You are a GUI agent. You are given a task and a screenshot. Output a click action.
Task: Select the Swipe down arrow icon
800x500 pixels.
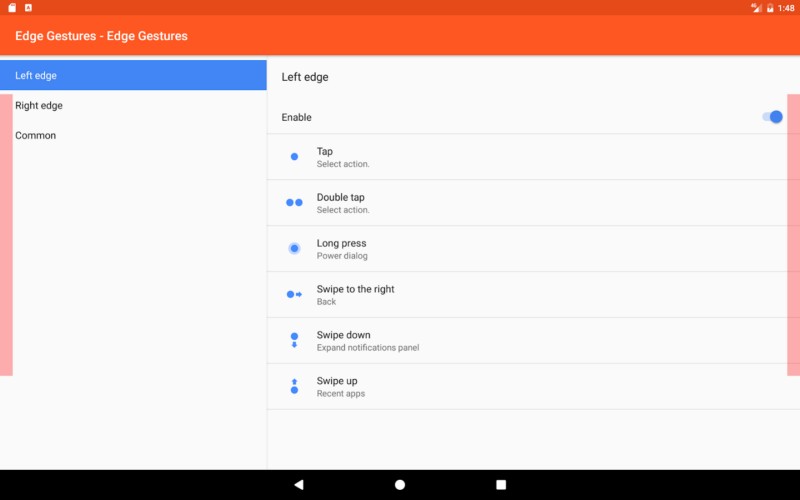point(294,340)
